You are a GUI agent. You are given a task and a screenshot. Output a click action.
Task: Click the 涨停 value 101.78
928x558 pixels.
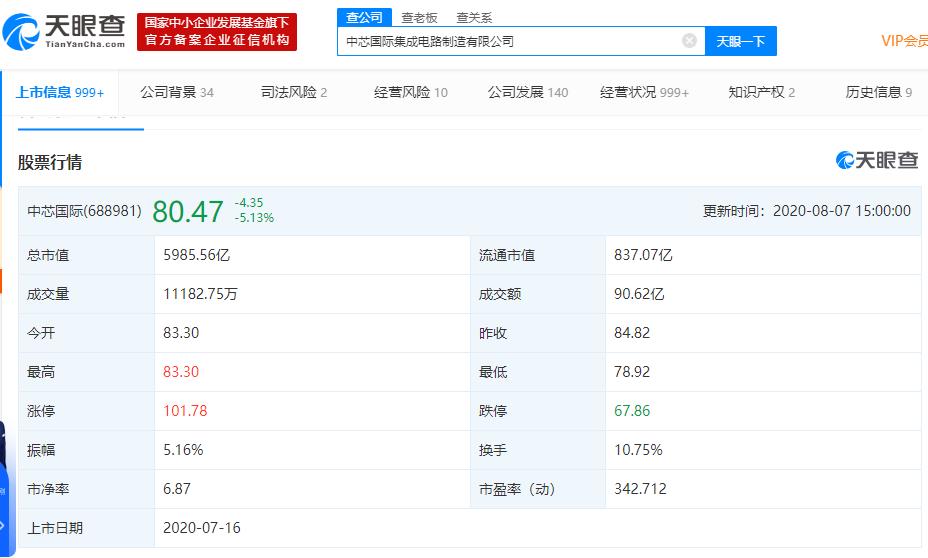[x=185, y=411]
